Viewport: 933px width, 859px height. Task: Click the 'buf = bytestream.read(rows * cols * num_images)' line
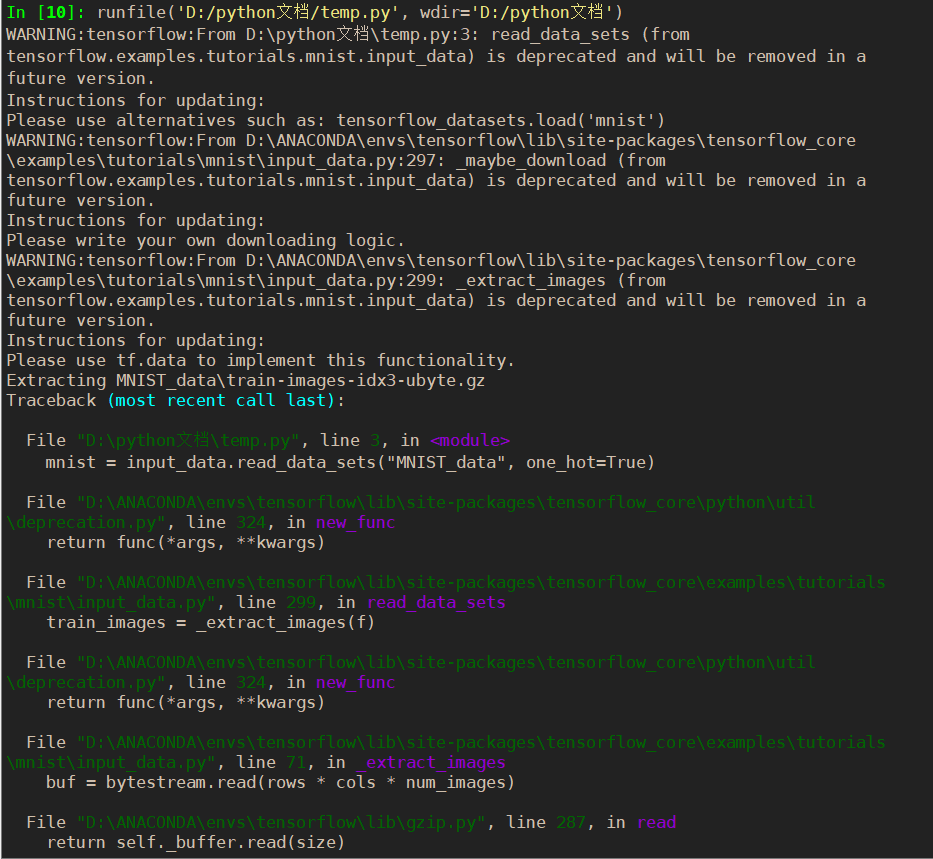[280, 783]
